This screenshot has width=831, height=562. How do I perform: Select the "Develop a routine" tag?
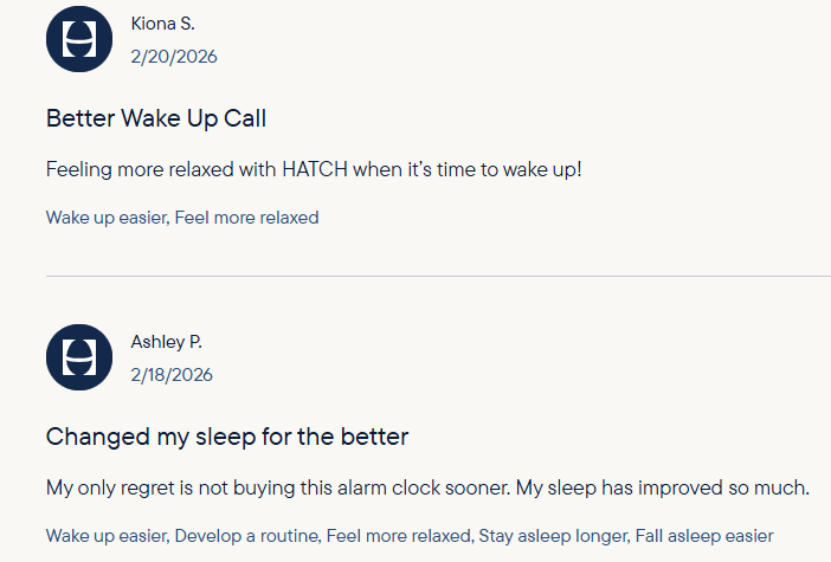point(248,536)
